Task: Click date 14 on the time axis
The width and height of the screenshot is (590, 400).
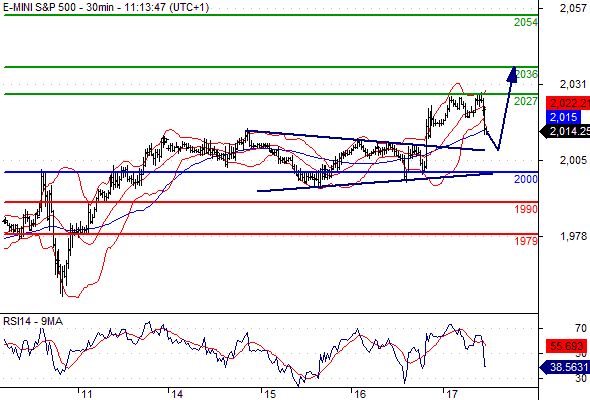Action: pyautogui.click(x=177, y=394)
